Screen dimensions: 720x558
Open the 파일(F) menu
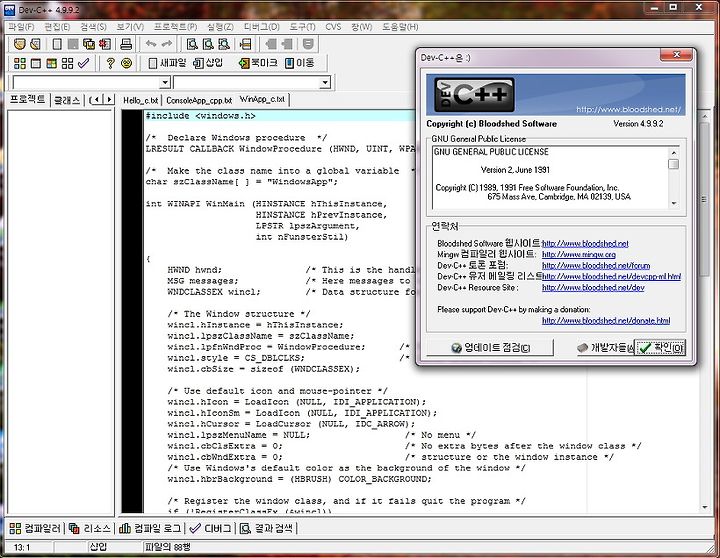coord(21,27)
